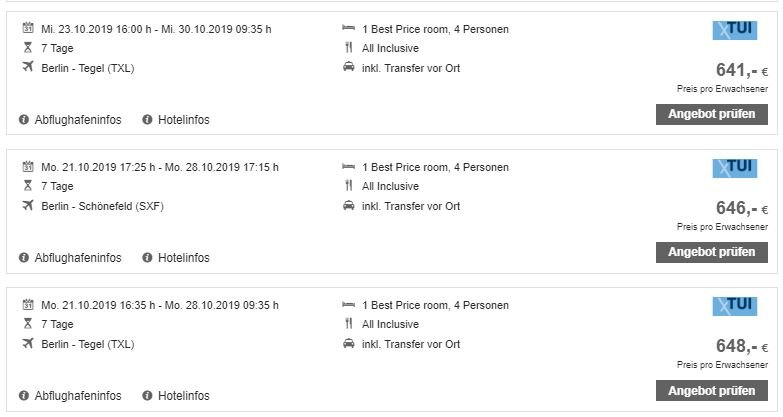
Task: Click the car transfer icon in the 648 € offer
Action: pyautogui.click(x=349, y=343)
